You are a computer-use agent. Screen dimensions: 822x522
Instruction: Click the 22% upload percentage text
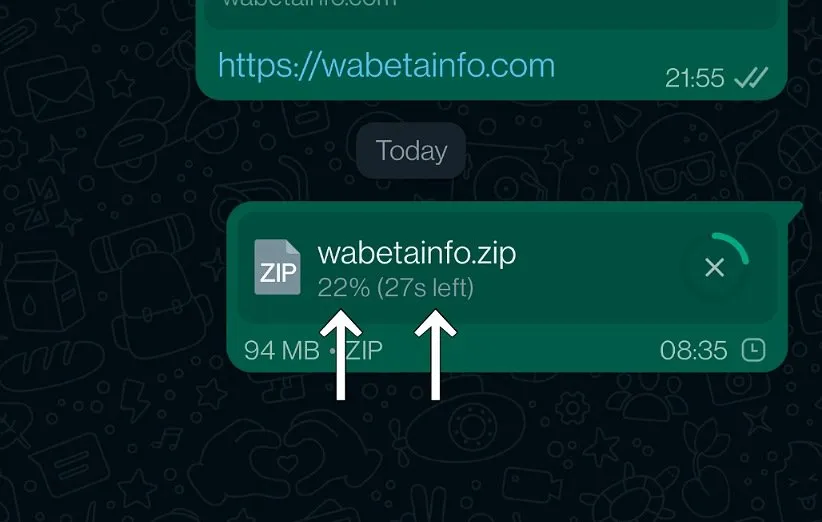pyautogui.click(x=343, y=288)
